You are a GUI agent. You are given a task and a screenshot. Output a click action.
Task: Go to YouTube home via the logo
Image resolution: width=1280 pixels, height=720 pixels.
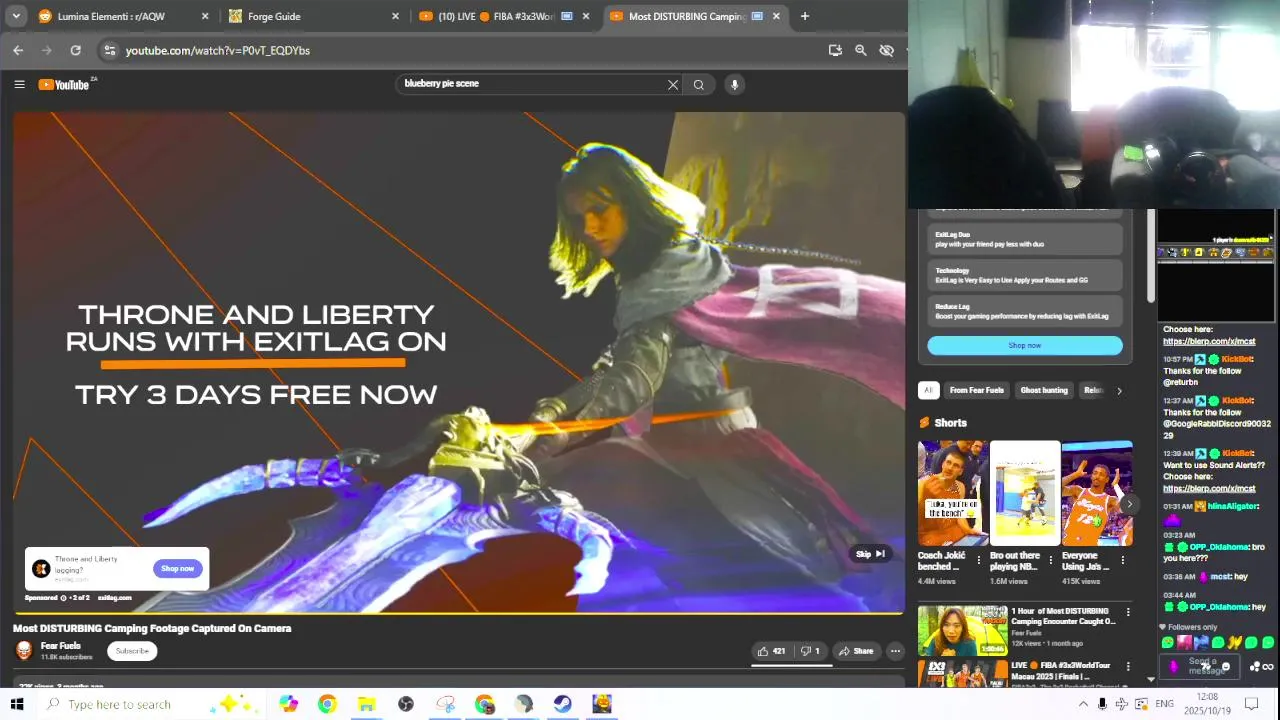click(65, 84)
